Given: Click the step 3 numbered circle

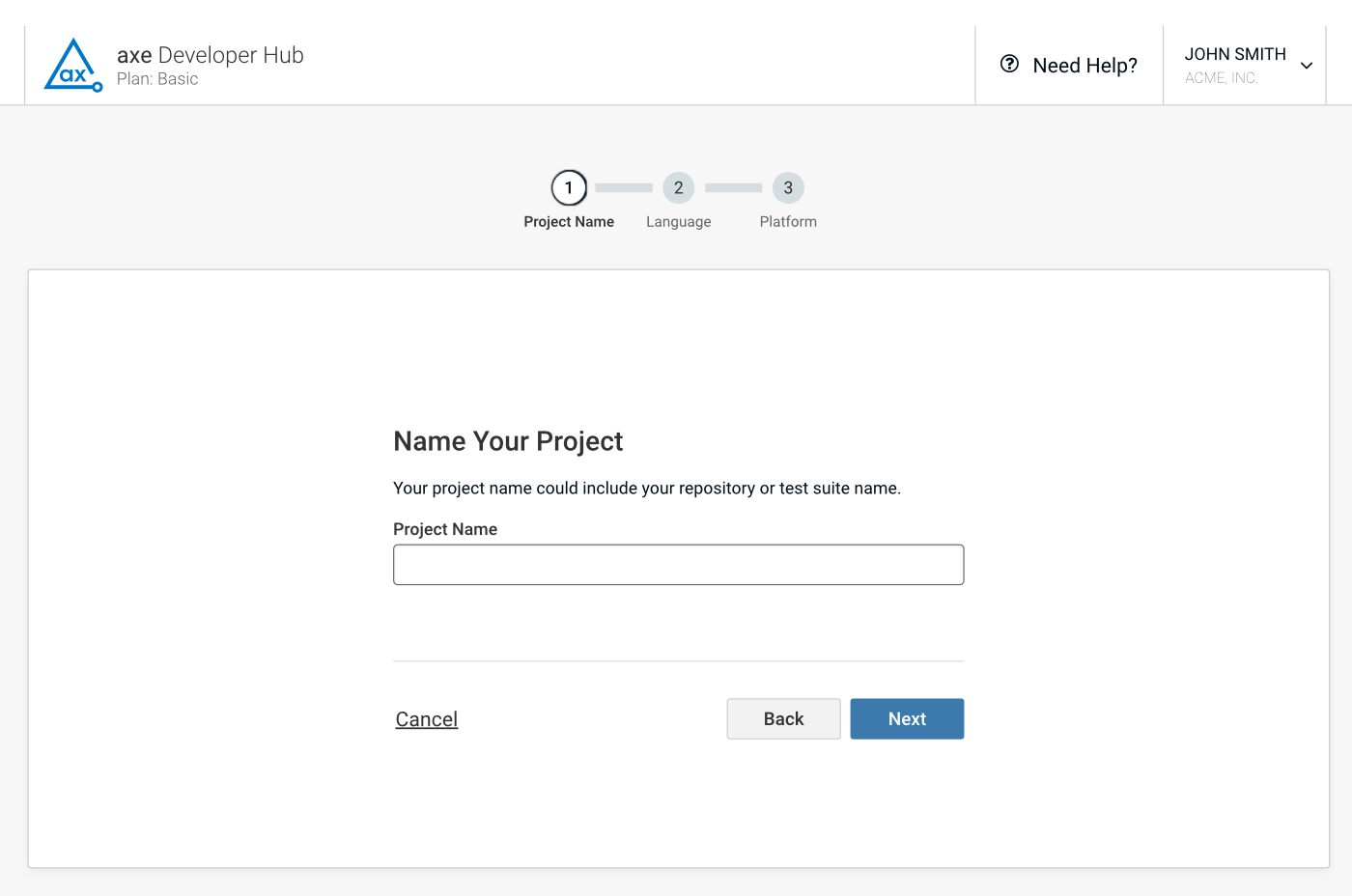Looking at the screenshot, I should 788,187.
